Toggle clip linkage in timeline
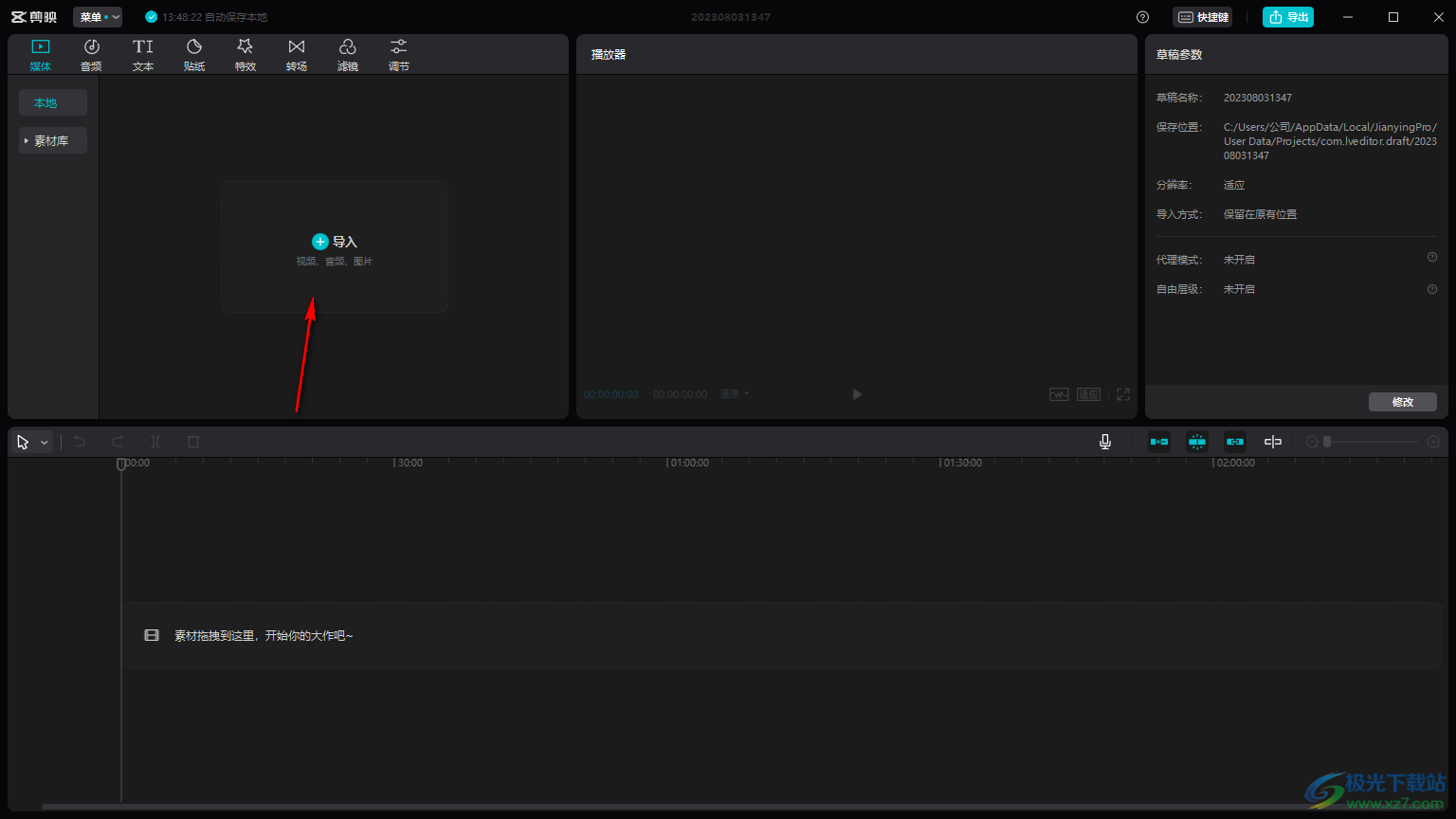Image resolution: width=1456 pixels, height=819 pixels. coord(1235,442)
